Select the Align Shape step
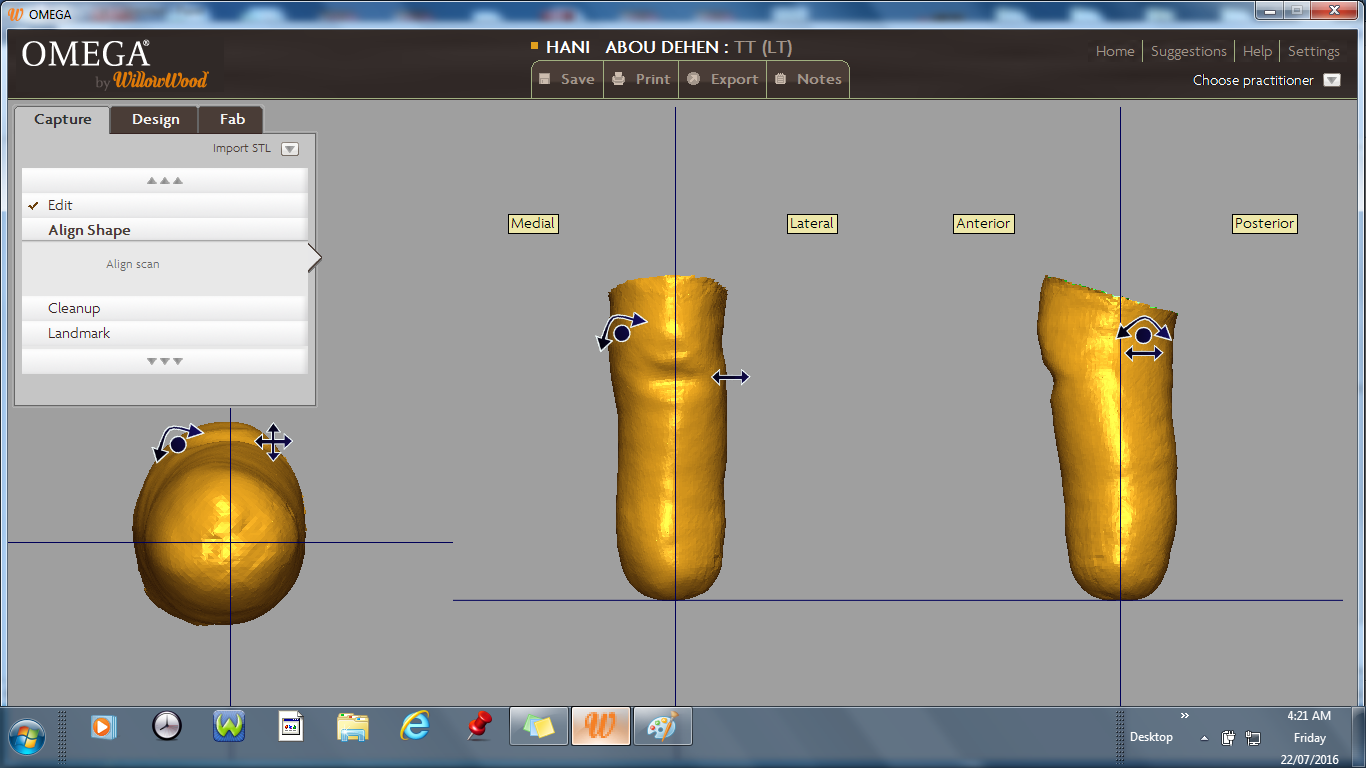This screenshot has height=768, width=1366. pyautogui.click(x=165, y=230)
